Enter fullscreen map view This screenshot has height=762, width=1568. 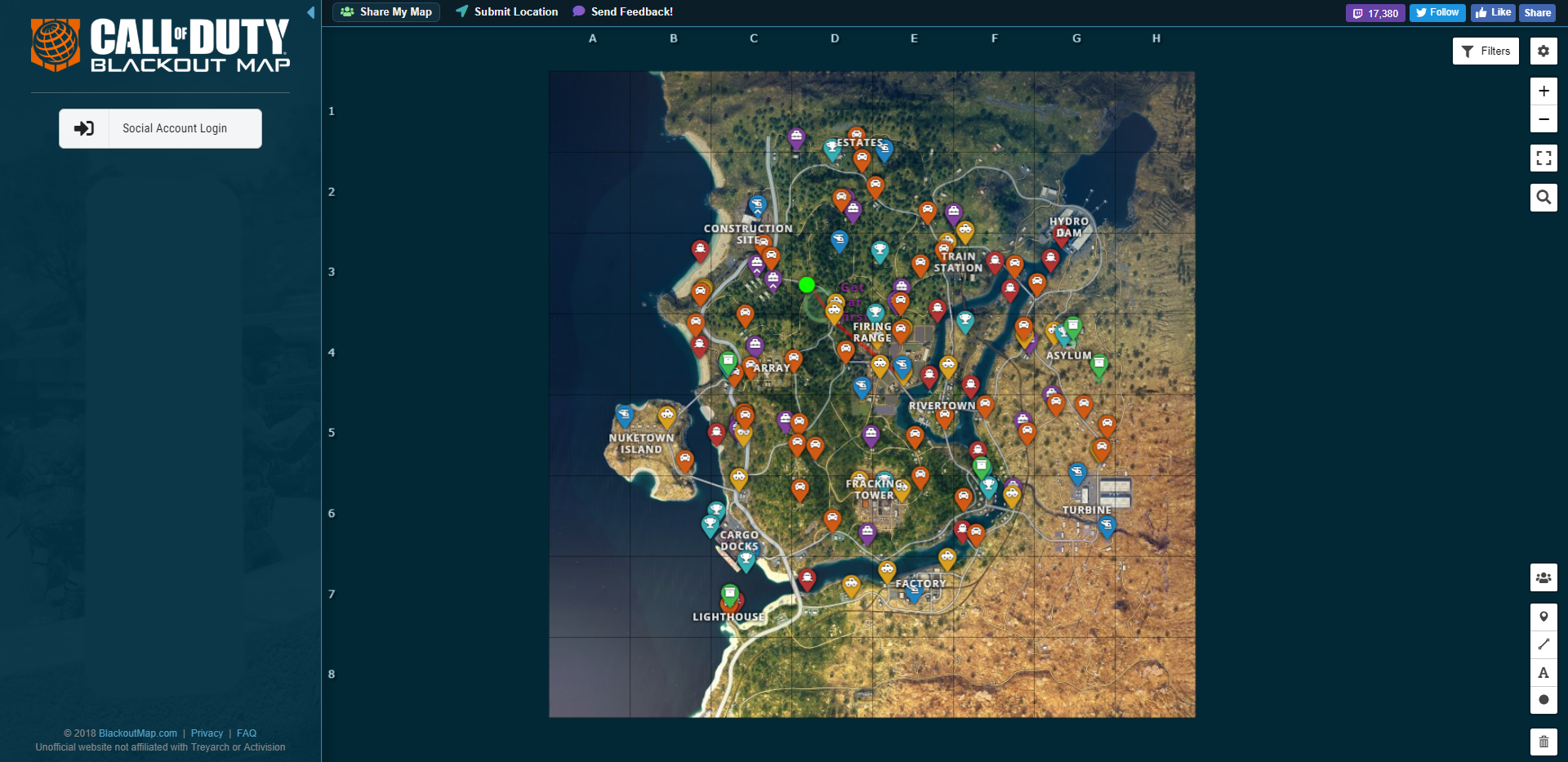coord(1543,158)
